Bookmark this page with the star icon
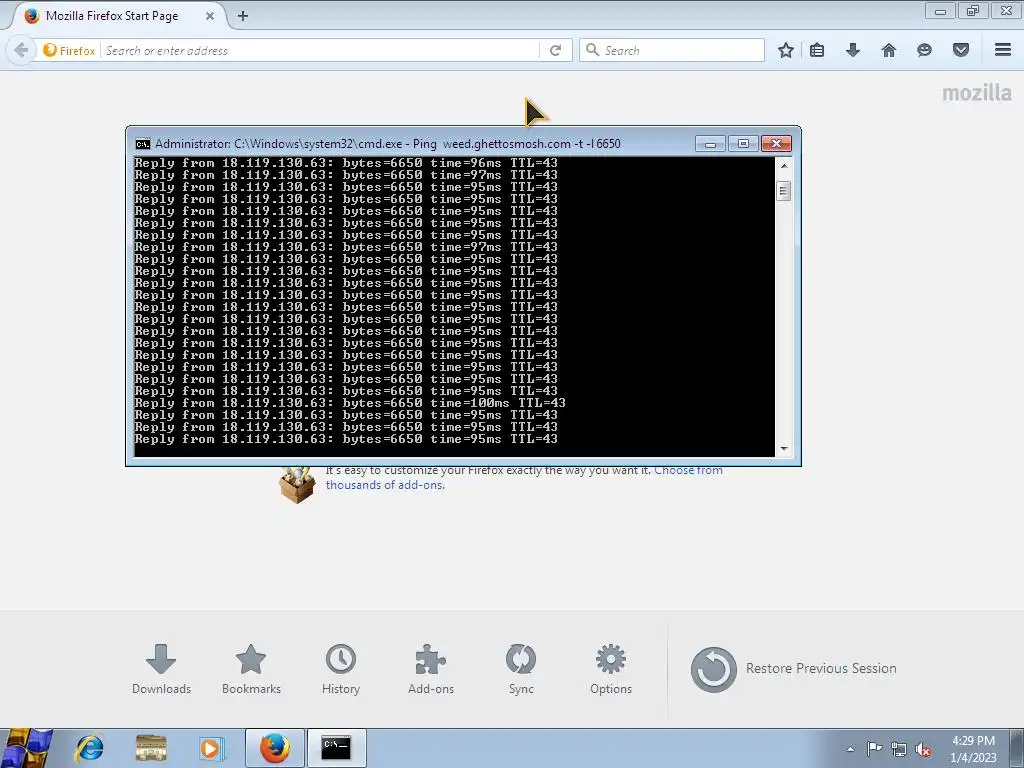The height and width of the screenshot is (768, 1024). click(x=786, y=50)
